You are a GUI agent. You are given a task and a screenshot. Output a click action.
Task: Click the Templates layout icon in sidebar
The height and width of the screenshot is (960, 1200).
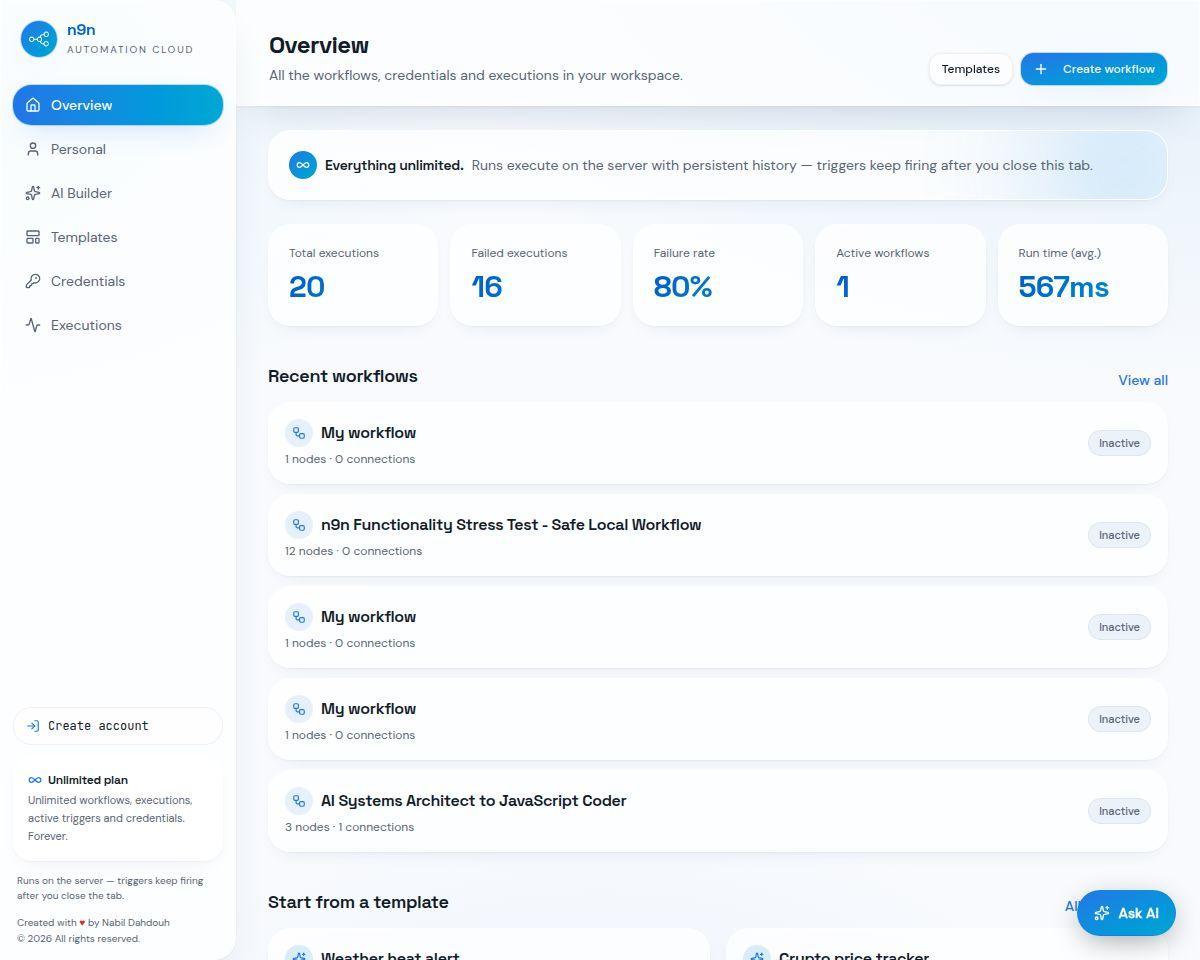tap(33, 237)
